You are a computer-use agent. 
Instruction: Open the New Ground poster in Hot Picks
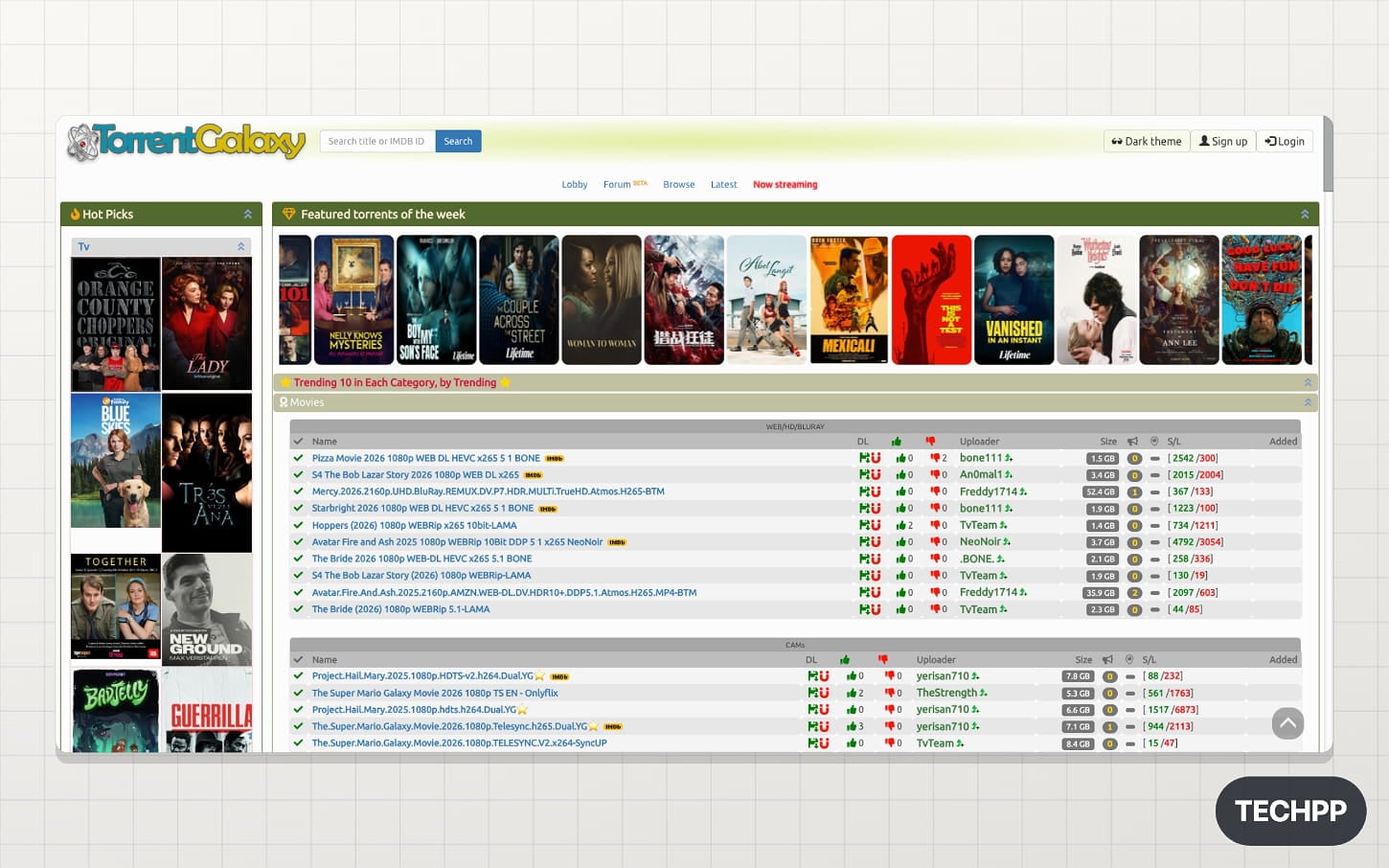tap(207, 609)
